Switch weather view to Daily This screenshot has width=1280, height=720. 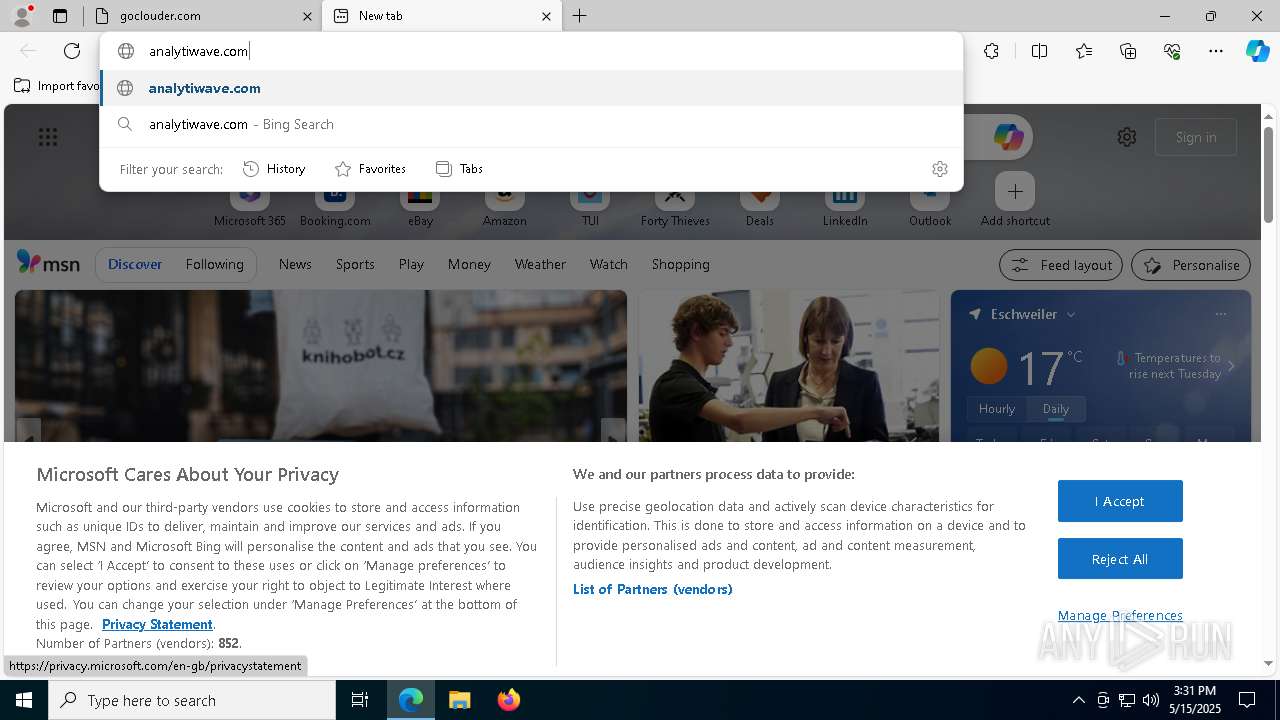click(x=1056, y=408)
